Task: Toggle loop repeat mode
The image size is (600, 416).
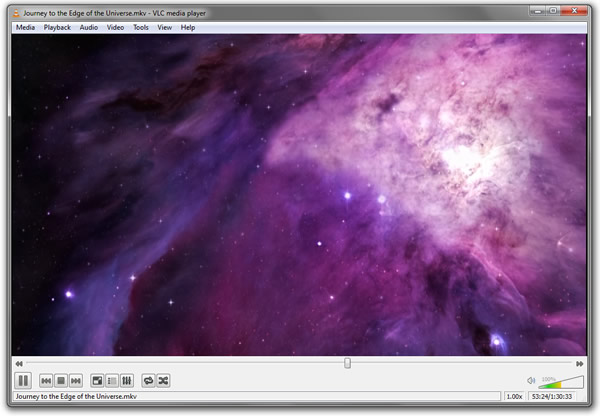Action: [148, 381]
